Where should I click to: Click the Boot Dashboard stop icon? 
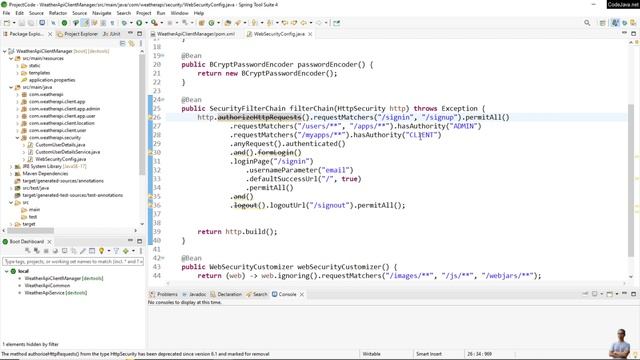[x=46, y=251]
